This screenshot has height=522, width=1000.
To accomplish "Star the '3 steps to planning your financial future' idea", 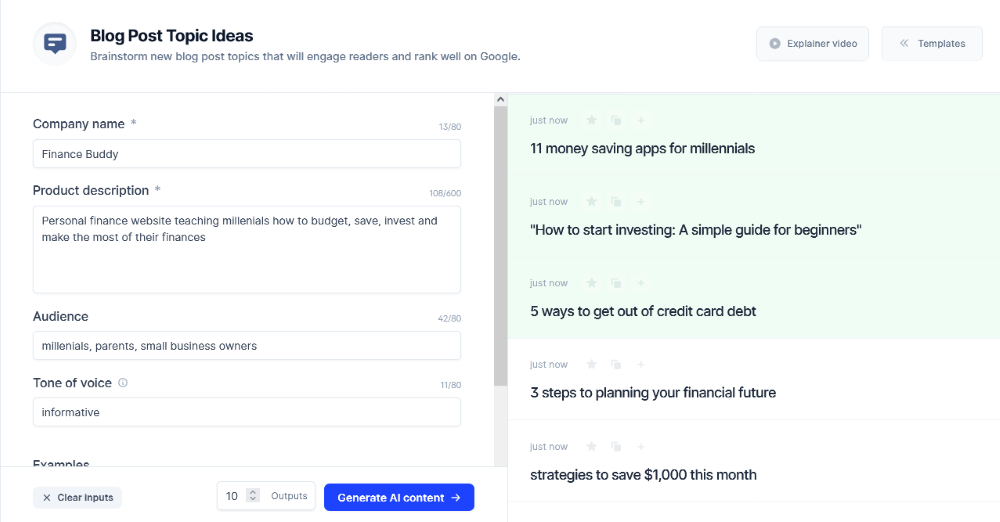I will click(x=592, y=364).
